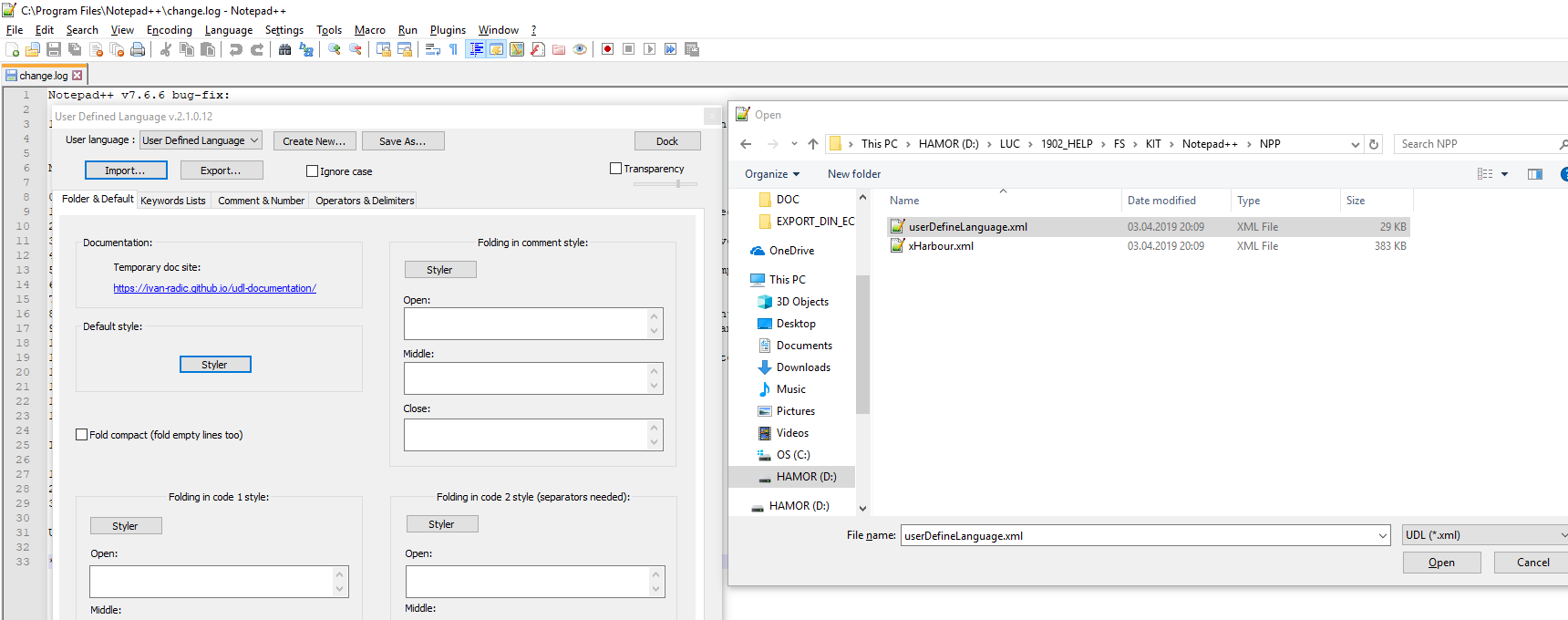Click the User Defined Language toolbar icon
Image resolution: width=1568 pixels, height=620 pixels.
pos(496,49)
